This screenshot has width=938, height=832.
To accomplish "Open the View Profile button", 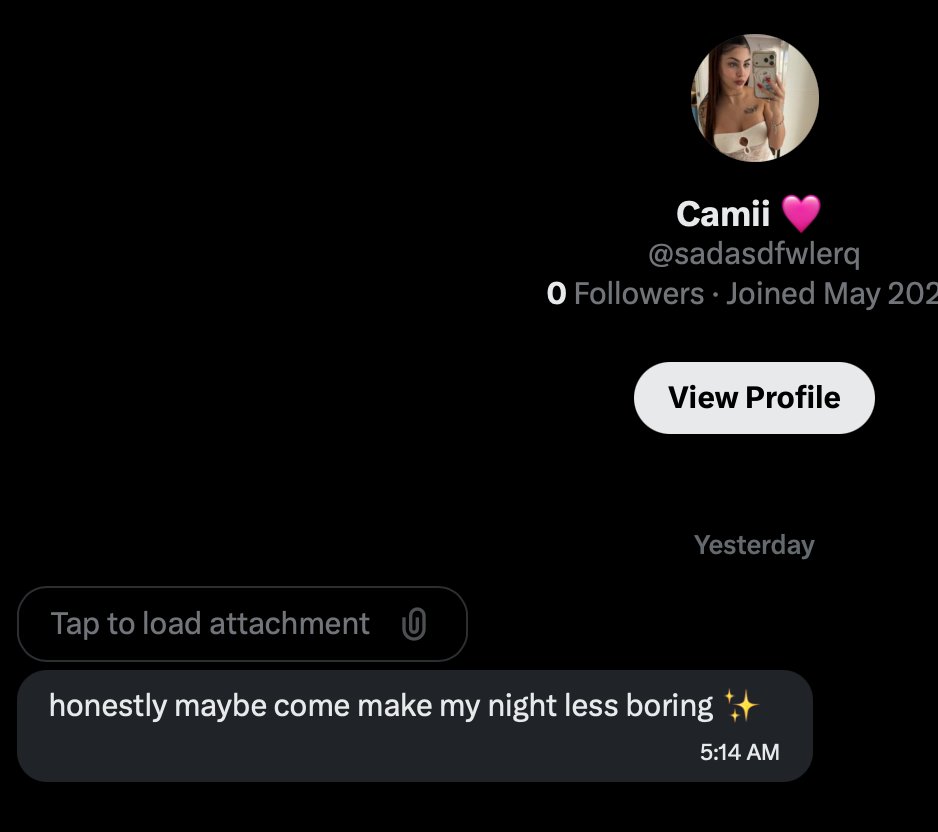I will [754, 398].
